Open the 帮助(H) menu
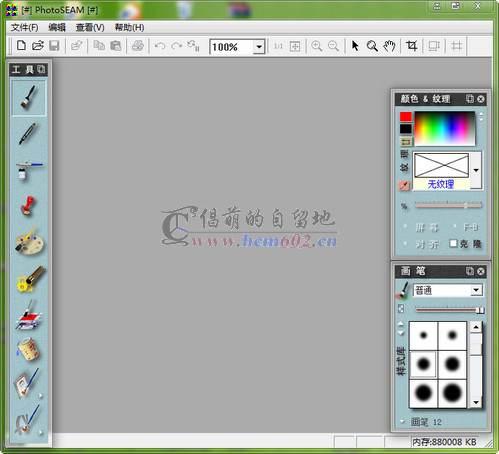 tap(129, 28)
